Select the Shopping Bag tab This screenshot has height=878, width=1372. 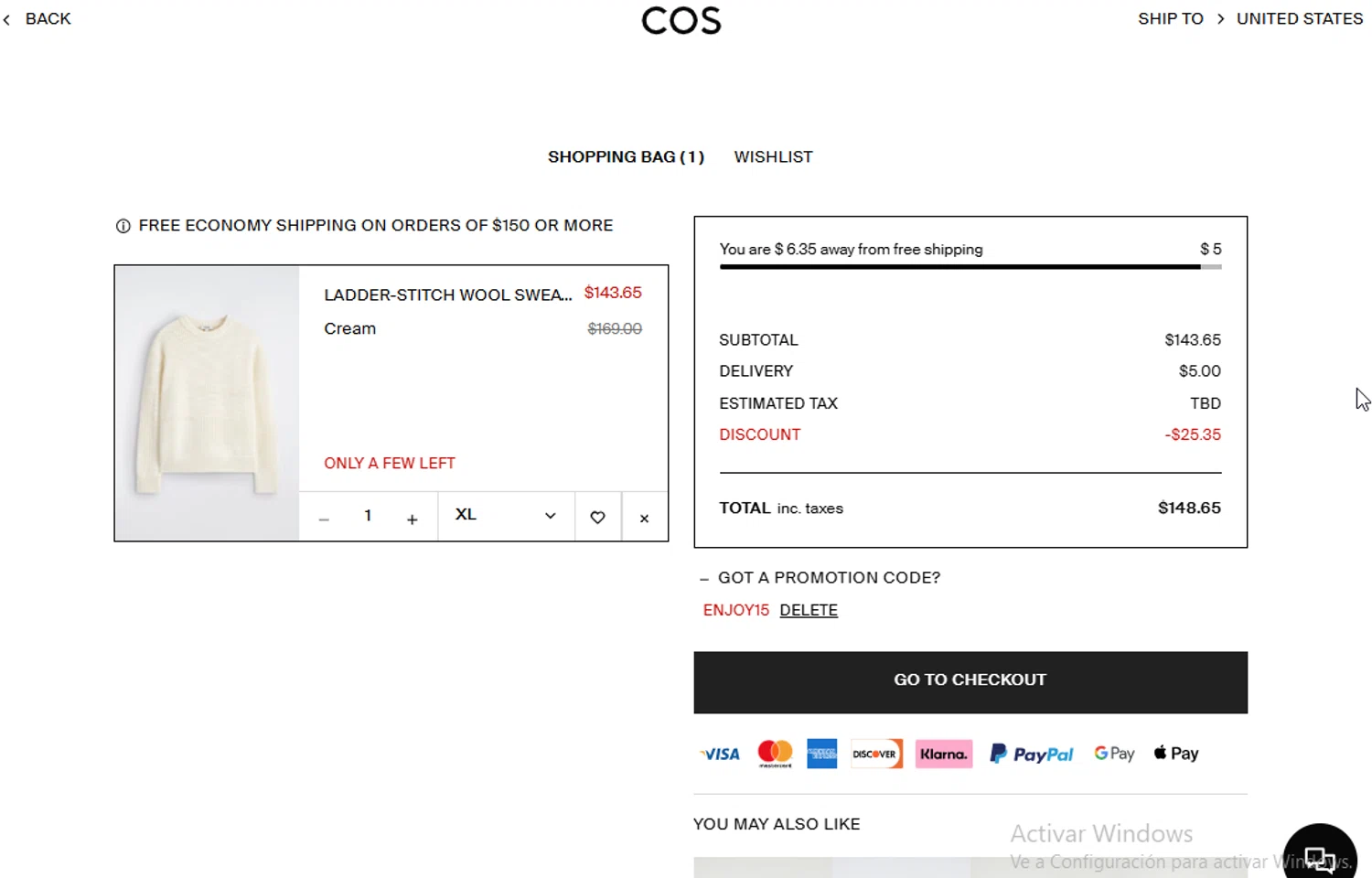click(x=626, y=157)
